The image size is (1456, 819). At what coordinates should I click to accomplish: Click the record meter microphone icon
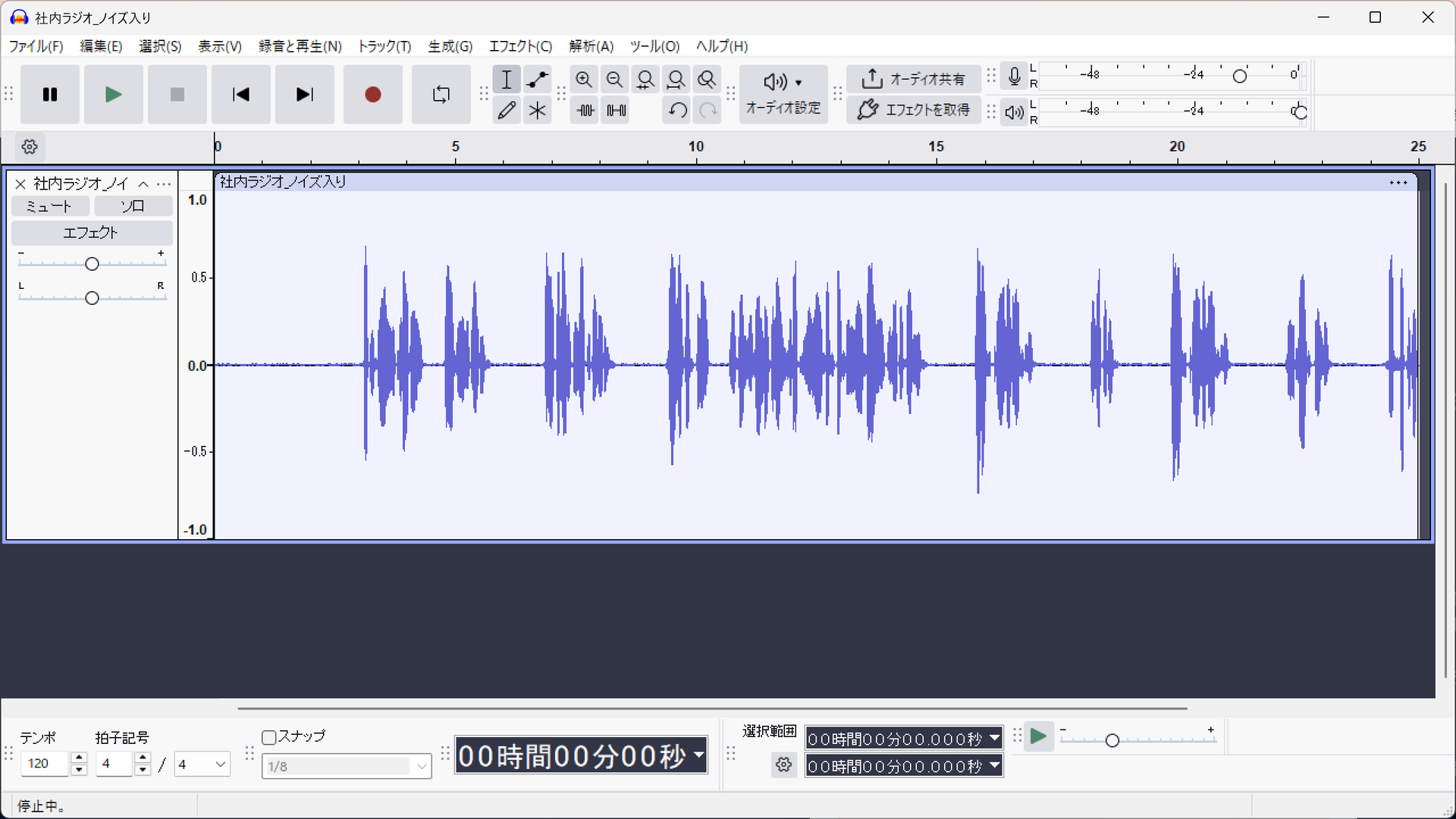tap(1014, 76)
